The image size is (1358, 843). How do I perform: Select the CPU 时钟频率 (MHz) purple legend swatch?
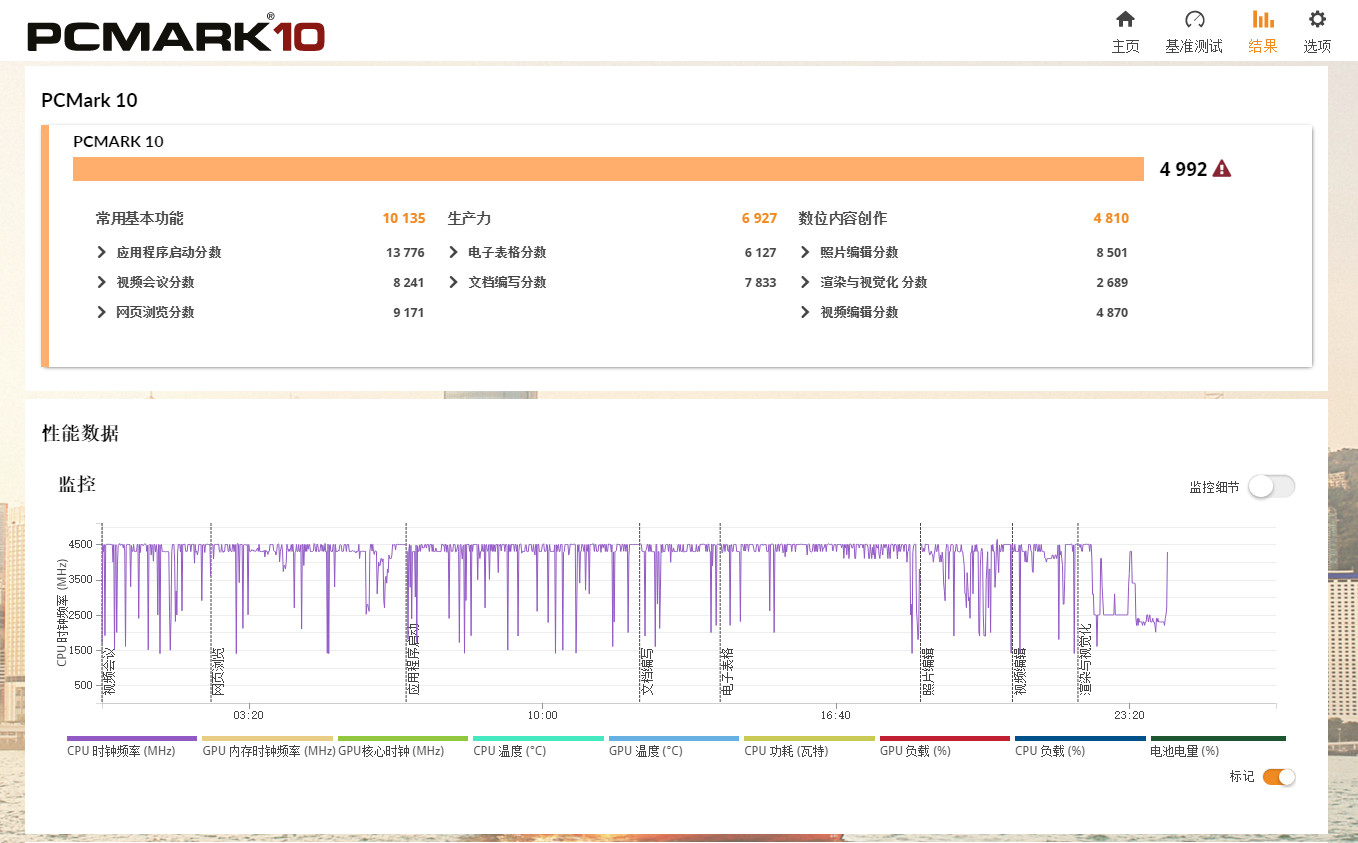click(132, 738)
